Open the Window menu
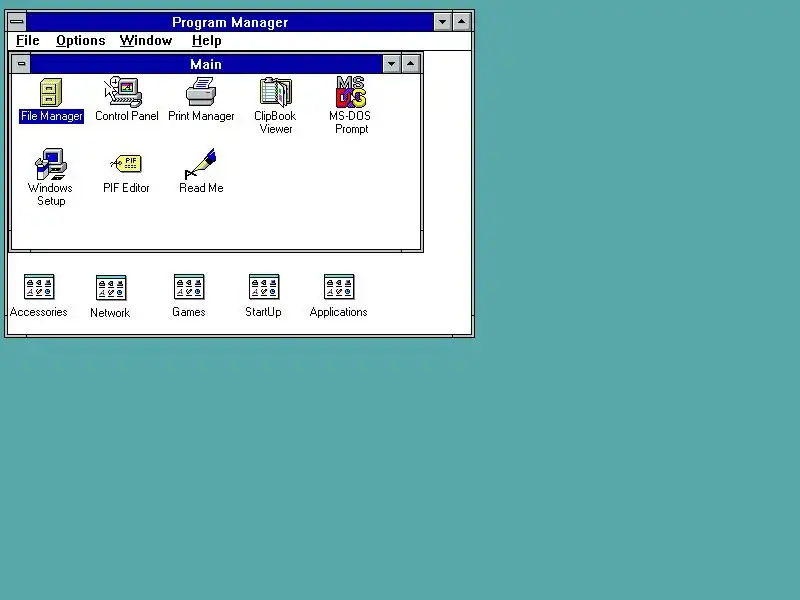Screen dimensions: 800x600 click(146, 41)
